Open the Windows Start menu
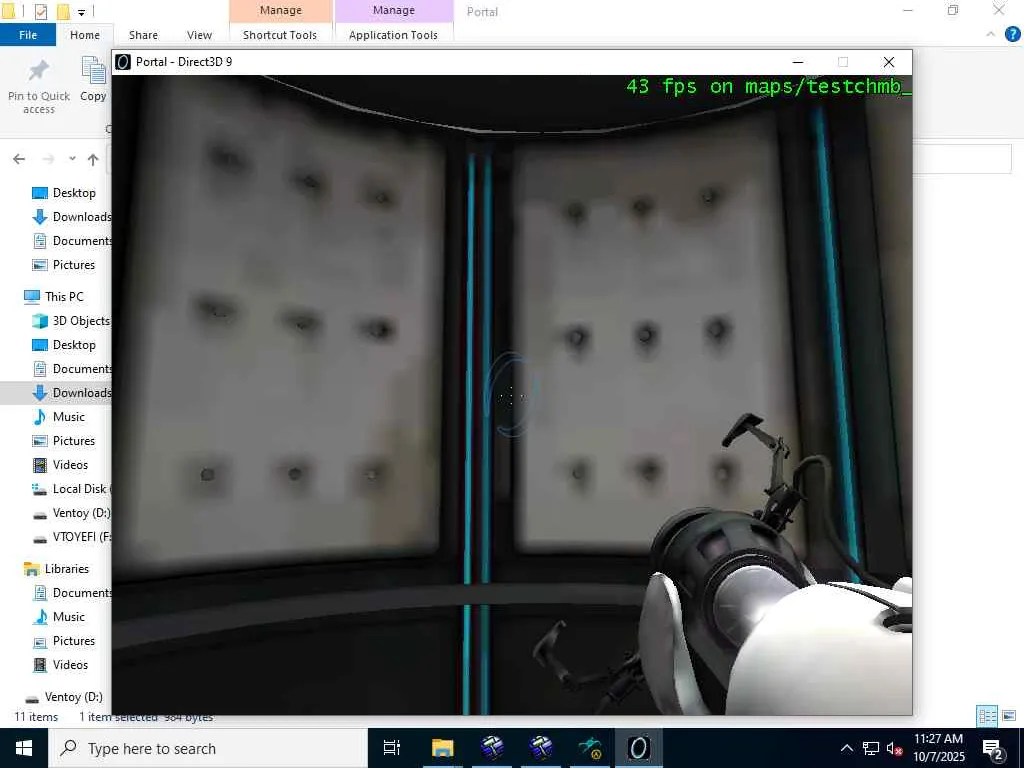The height and width of the screenshot is (768, 1024). (x=24, y=748)
